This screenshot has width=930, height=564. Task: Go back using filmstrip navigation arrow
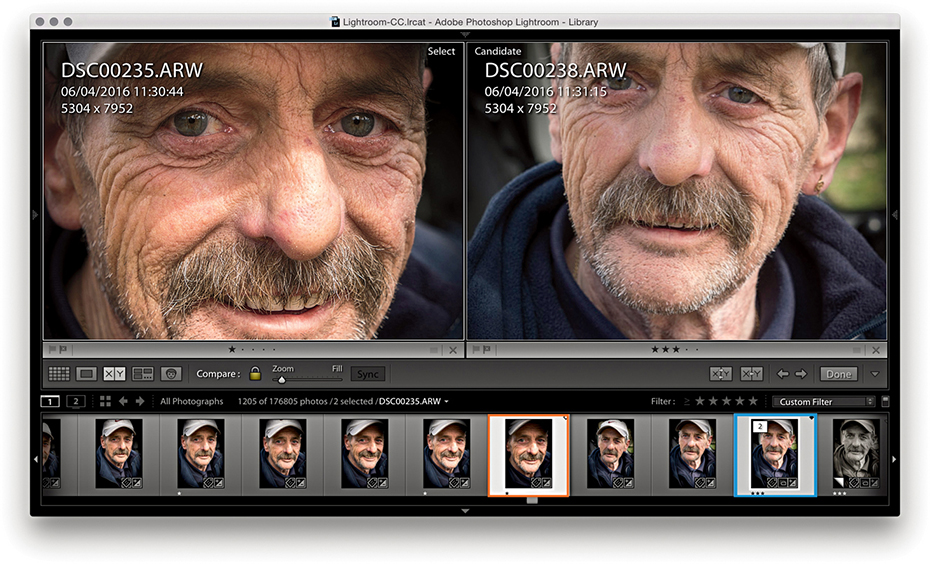tap(123, 401)
